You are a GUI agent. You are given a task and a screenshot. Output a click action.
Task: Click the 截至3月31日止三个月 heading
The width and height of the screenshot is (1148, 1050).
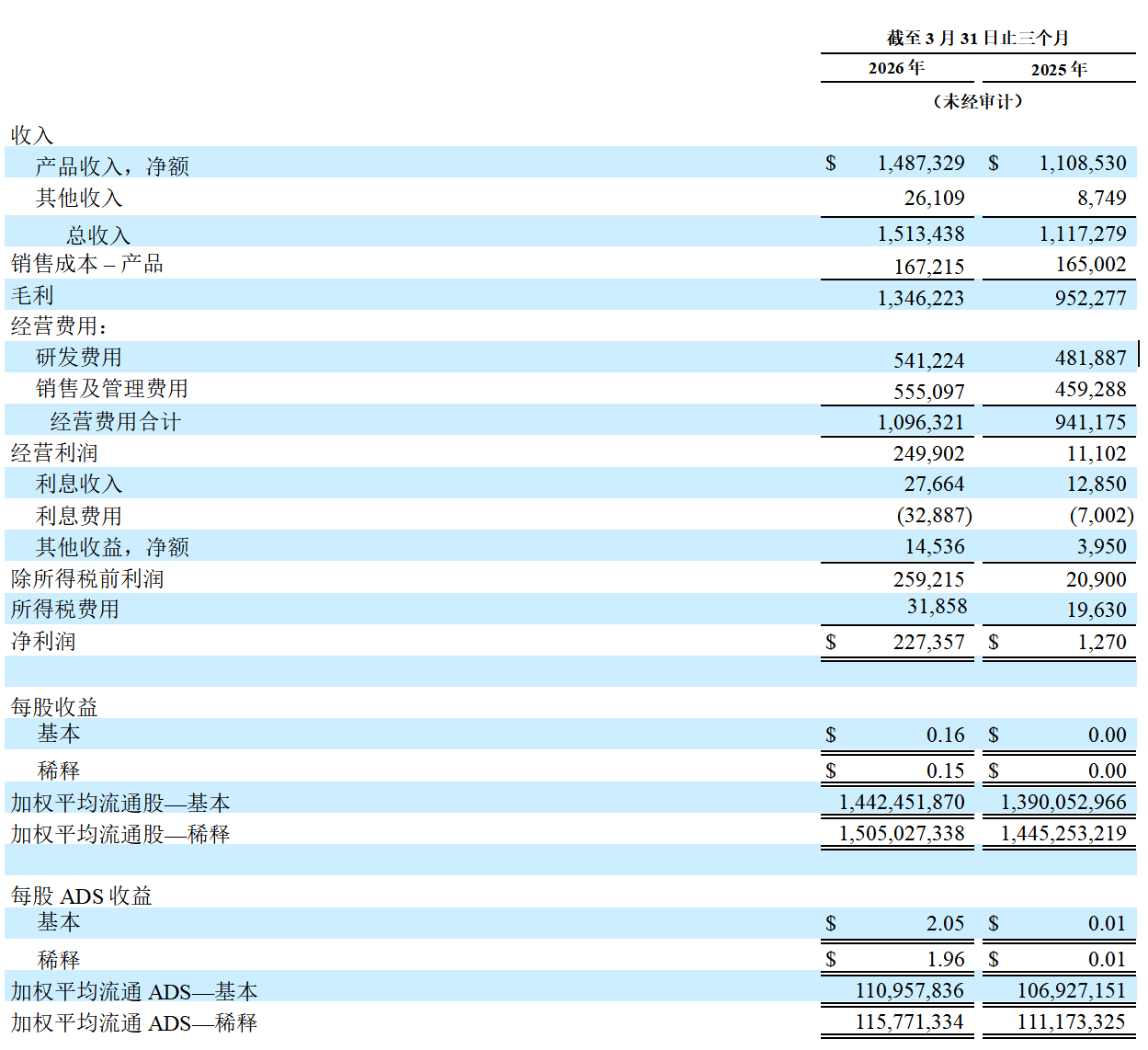click(x=978, y=38)
